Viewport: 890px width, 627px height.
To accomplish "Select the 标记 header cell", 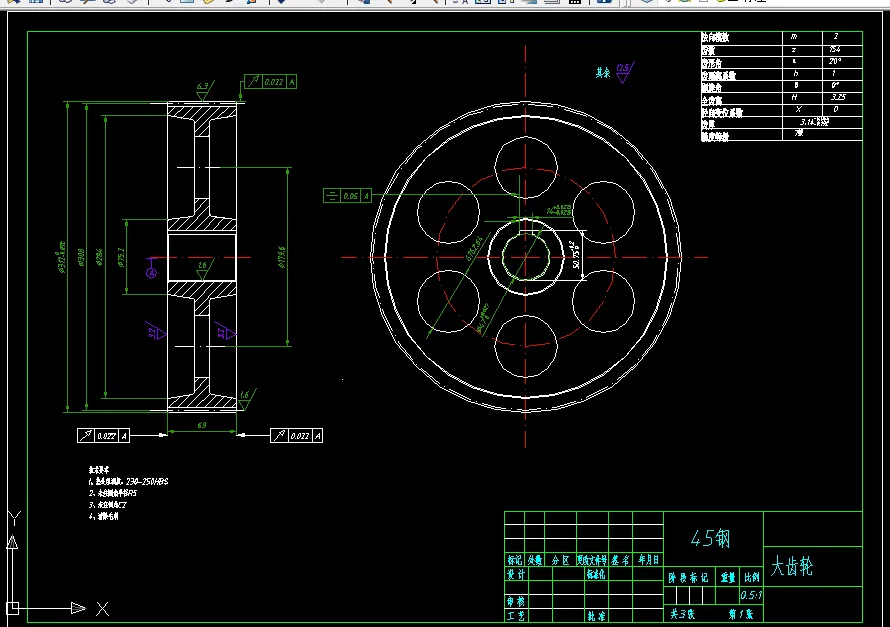I will click(515, 560).
